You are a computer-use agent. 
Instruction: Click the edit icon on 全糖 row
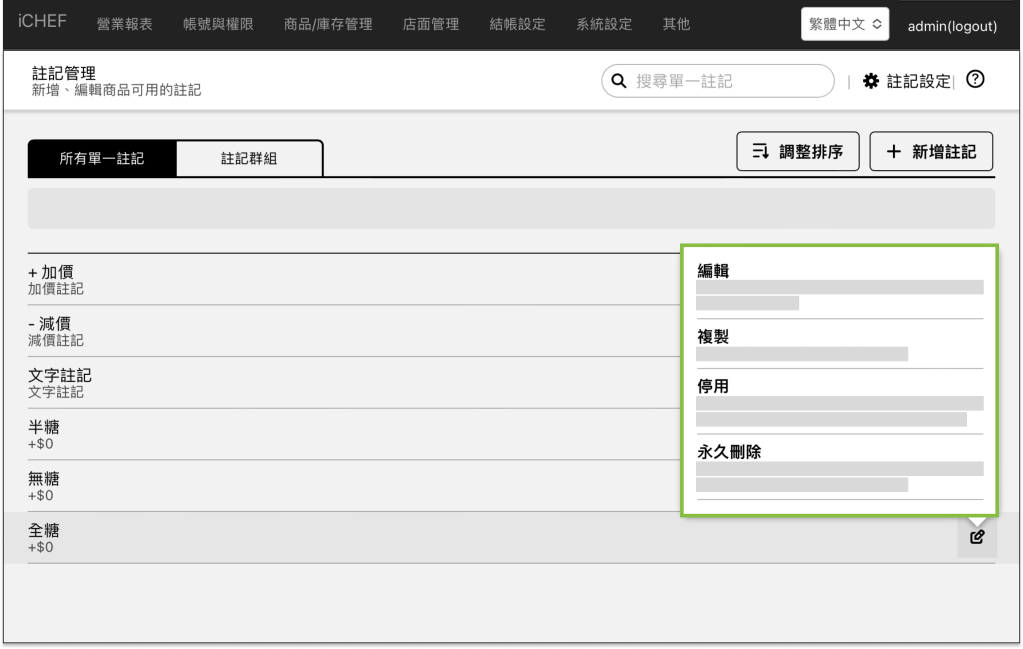click(x=977, y=537)
